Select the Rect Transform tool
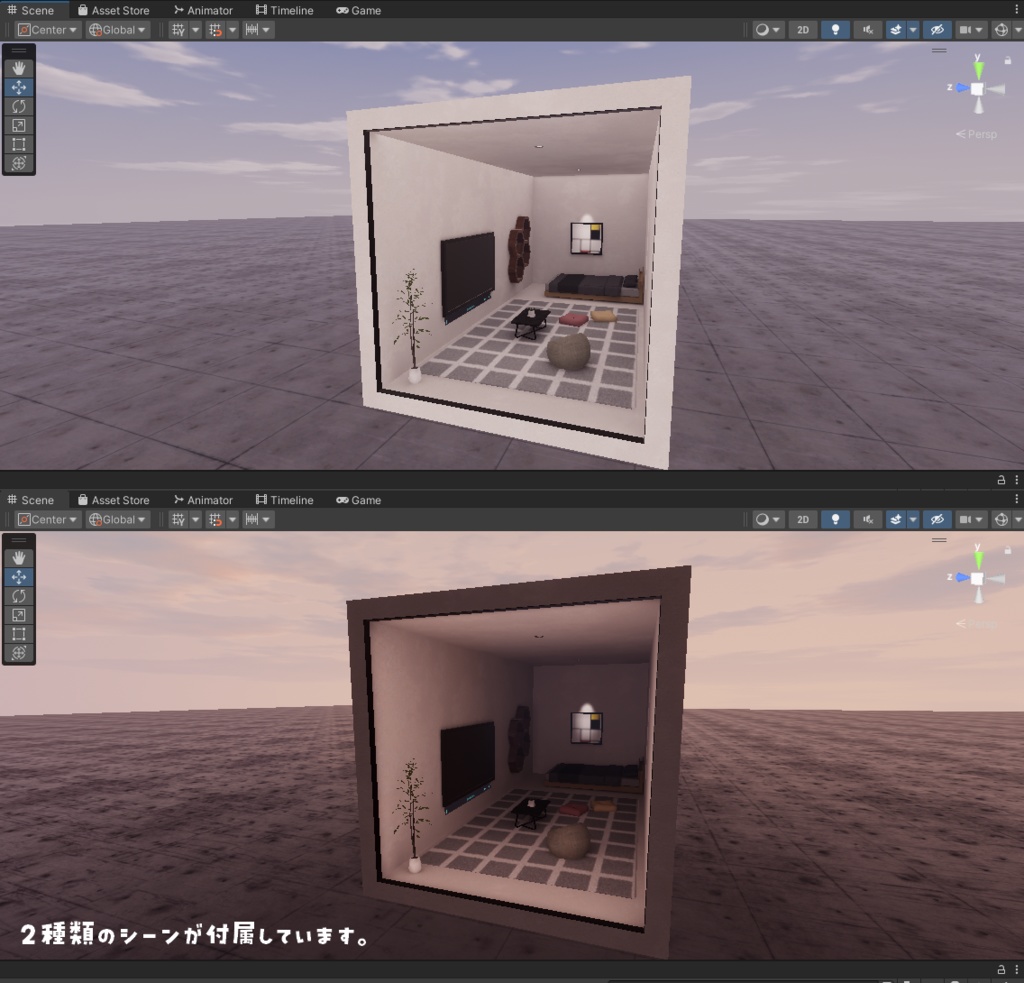This screenshot has width=1024, height=983. click(x=18, y=144)
